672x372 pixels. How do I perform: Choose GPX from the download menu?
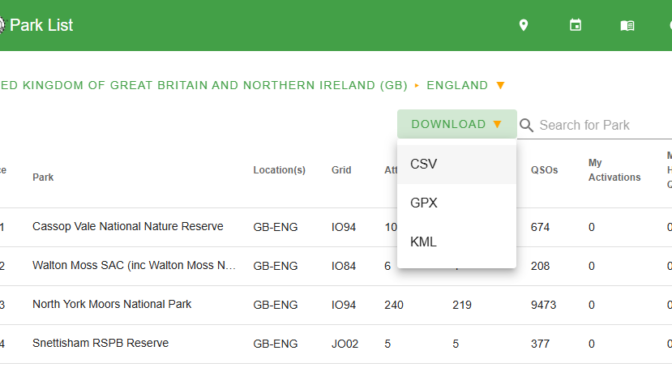tap(457, 203)
